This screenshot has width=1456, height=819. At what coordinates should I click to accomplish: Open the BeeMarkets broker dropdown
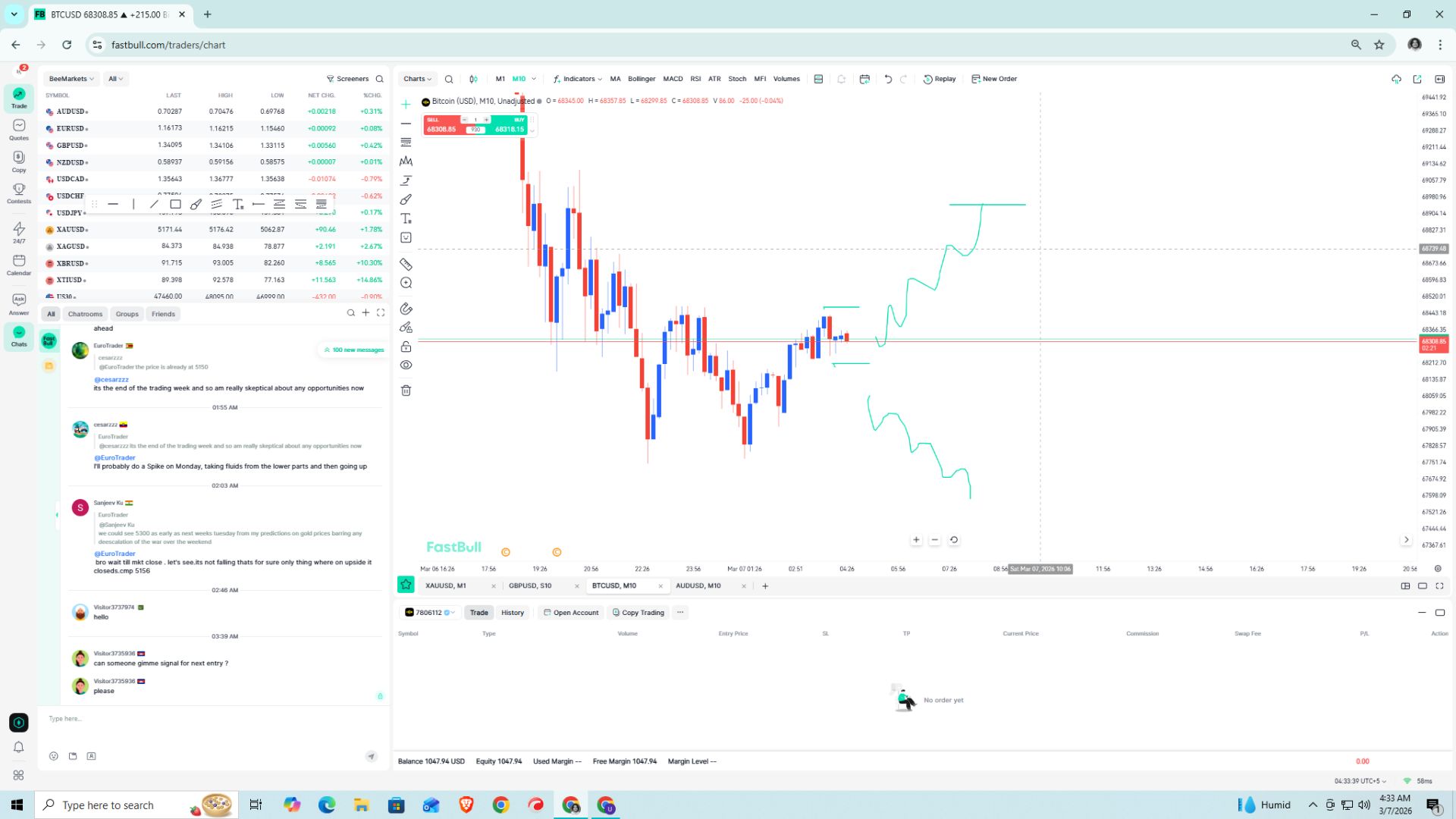(71, 79)
